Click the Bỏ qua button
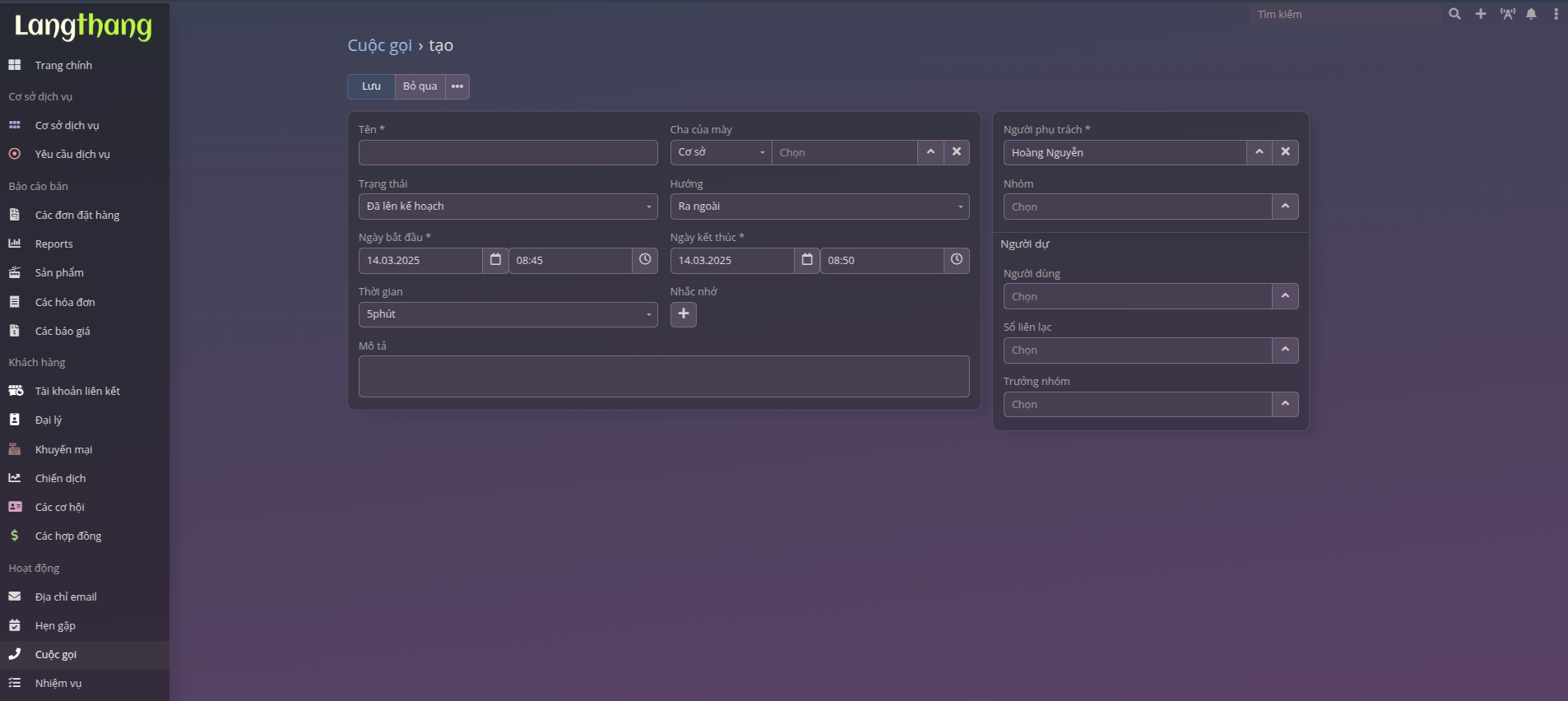Image resolution: width=1568 pixels, height=701 pixels. [420, 86]
